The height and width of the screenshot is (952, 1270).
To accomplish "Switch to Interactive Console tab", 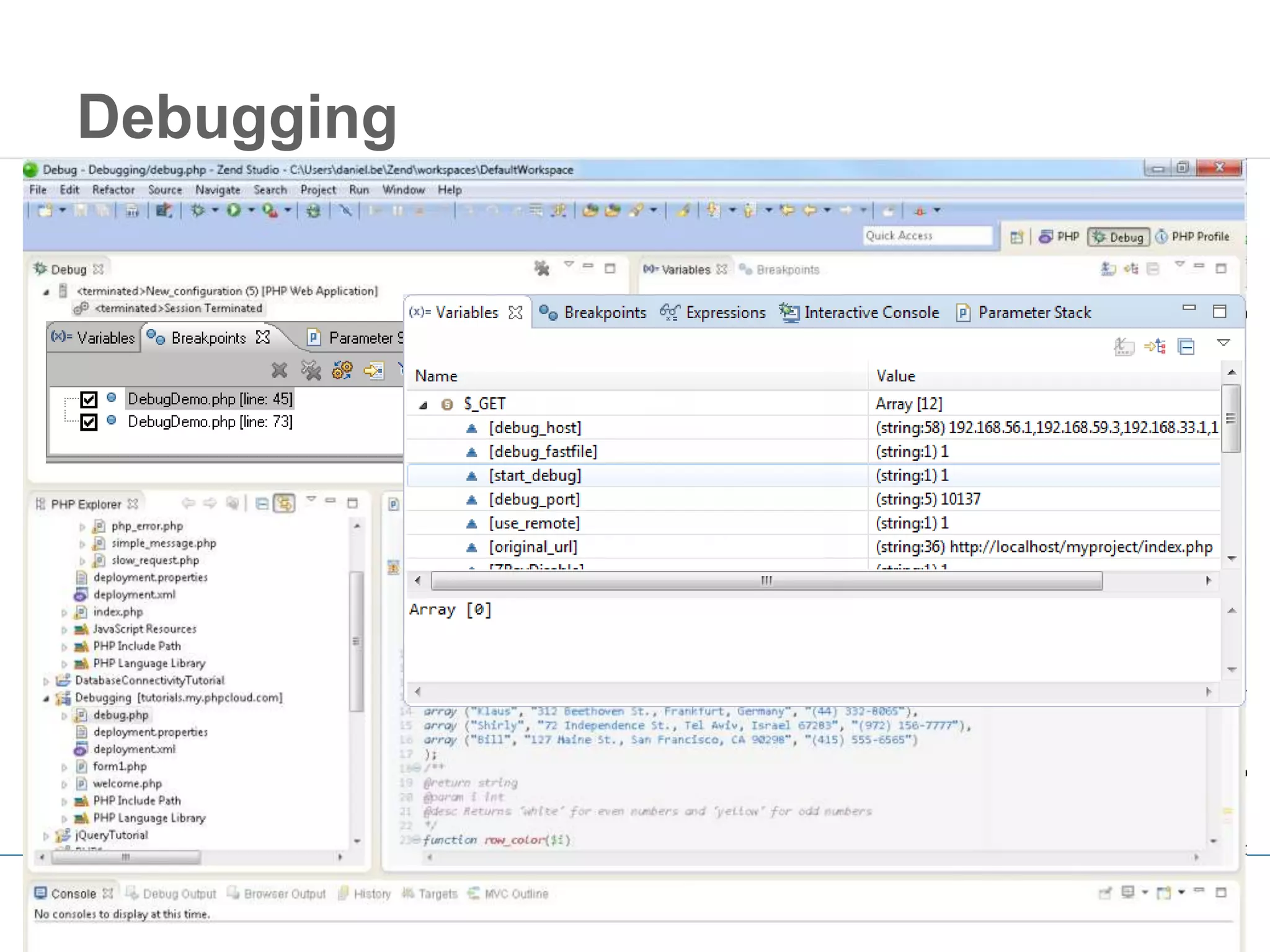I will (859, 312).
